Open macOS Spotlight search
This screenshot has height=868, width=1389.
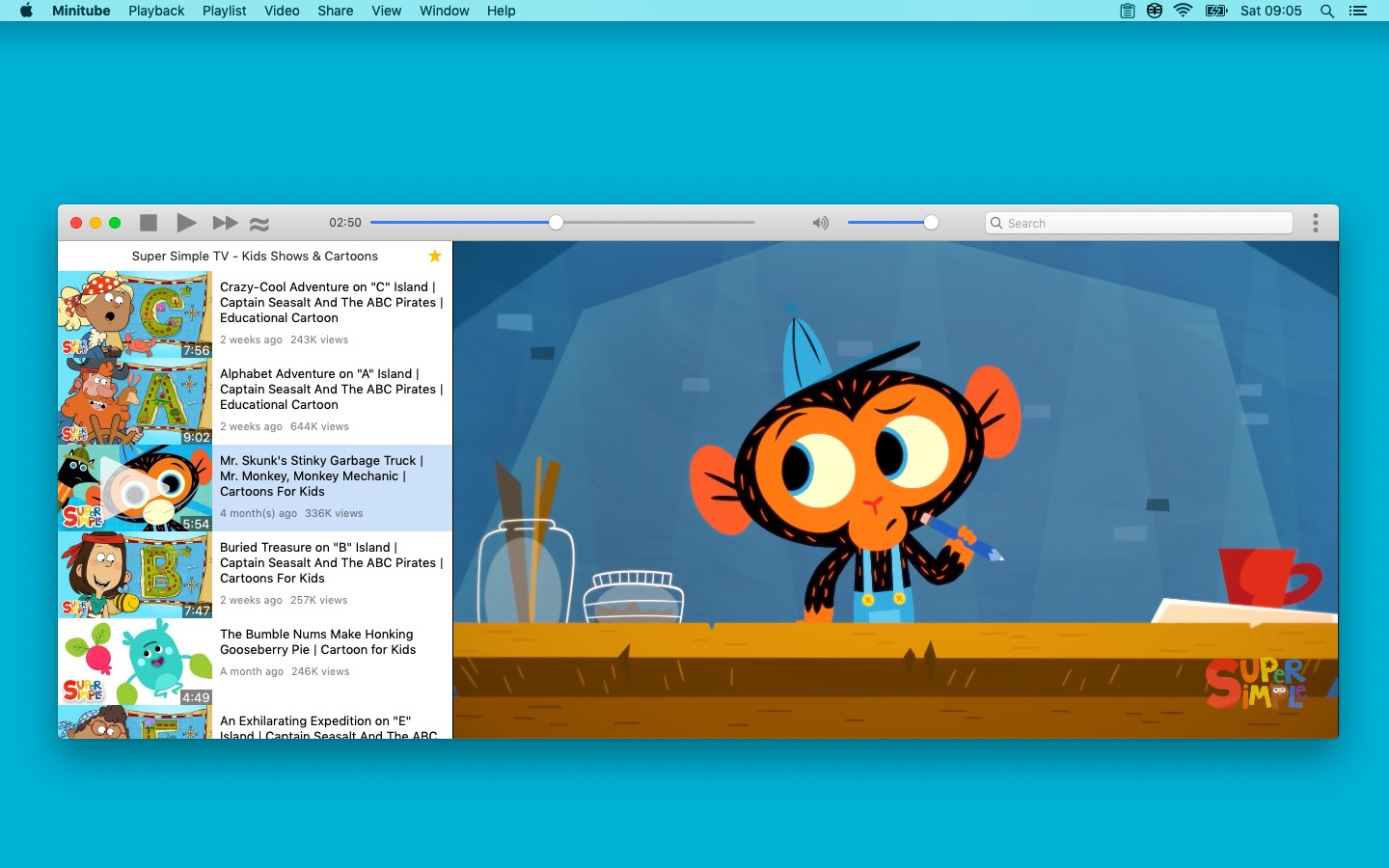[1327, 11]
